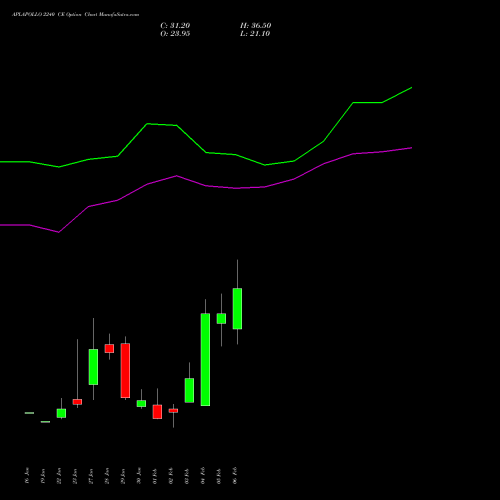This screenshot has height=500, width=500.
Task: Select the red candle for 01 Feb
Action: (x=157, y=412)
